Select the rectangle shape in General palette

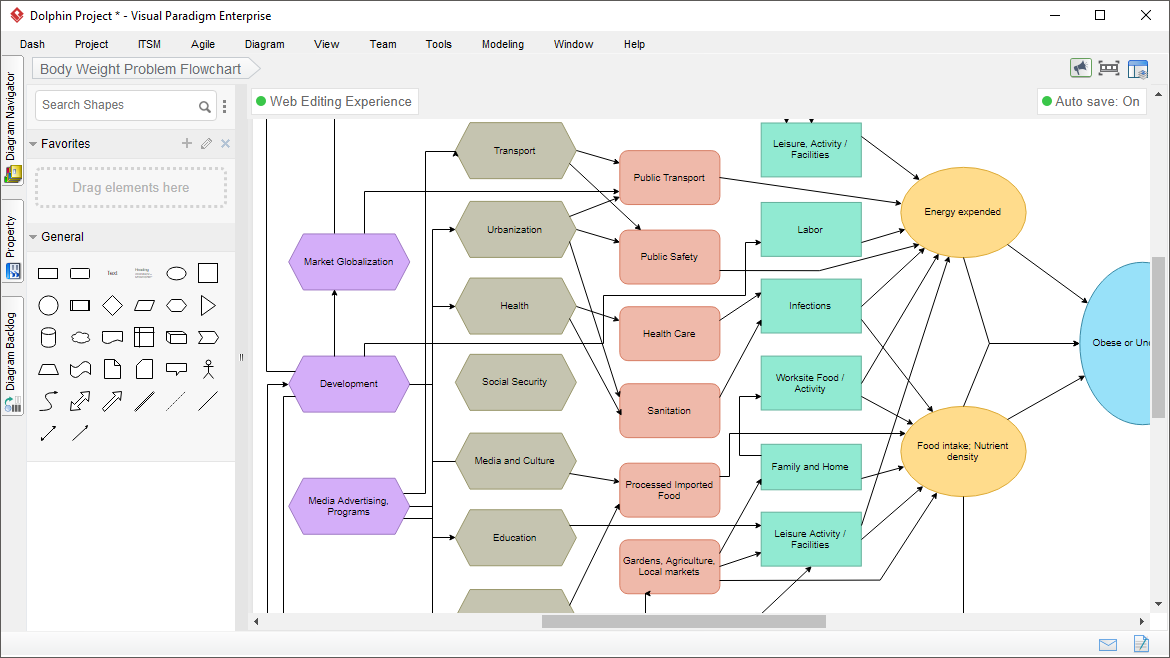point(48,274)
